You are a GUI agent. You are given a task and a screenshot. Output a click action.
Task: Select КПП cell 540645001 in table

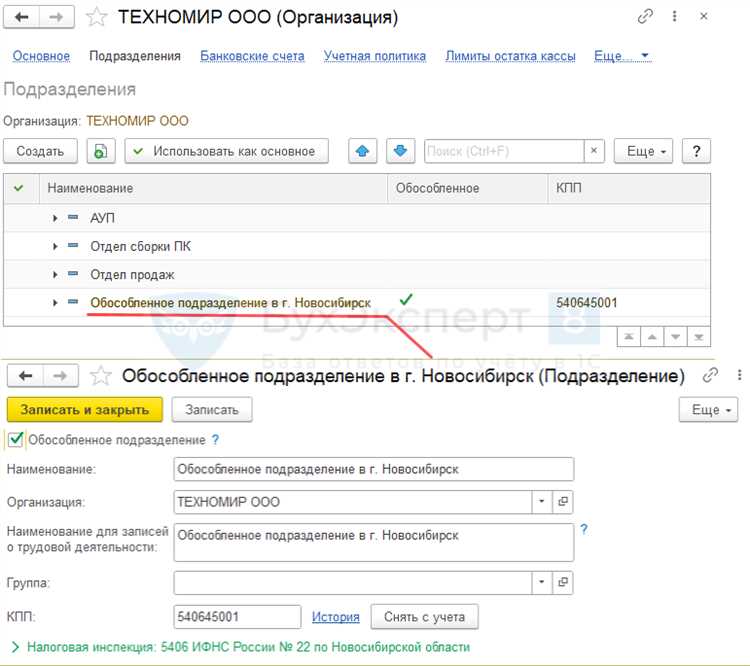586,302
